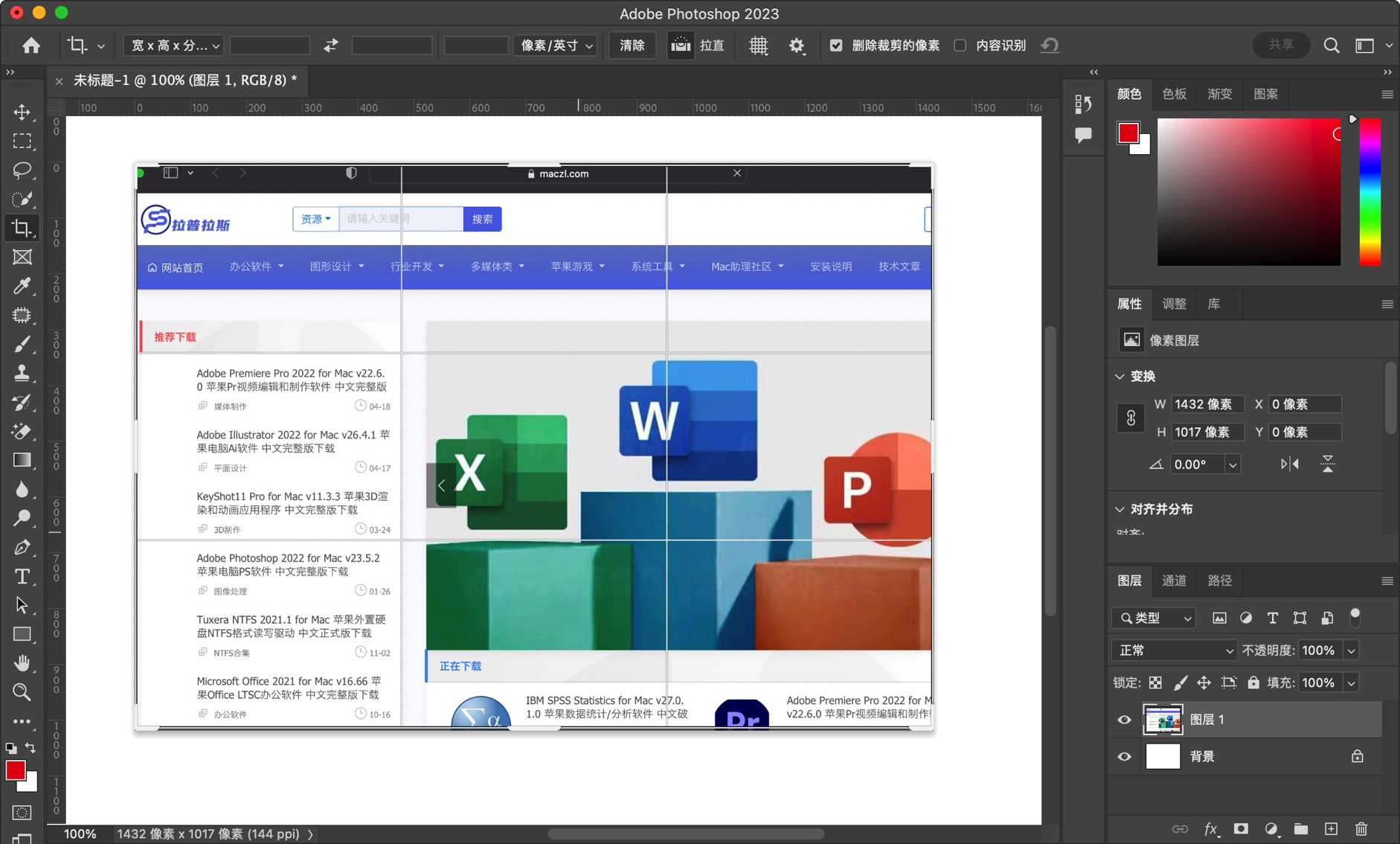Hide 图层 1 layer visibility eye
This screenshot has height=844, width=1400.
tap(1124, 720)
